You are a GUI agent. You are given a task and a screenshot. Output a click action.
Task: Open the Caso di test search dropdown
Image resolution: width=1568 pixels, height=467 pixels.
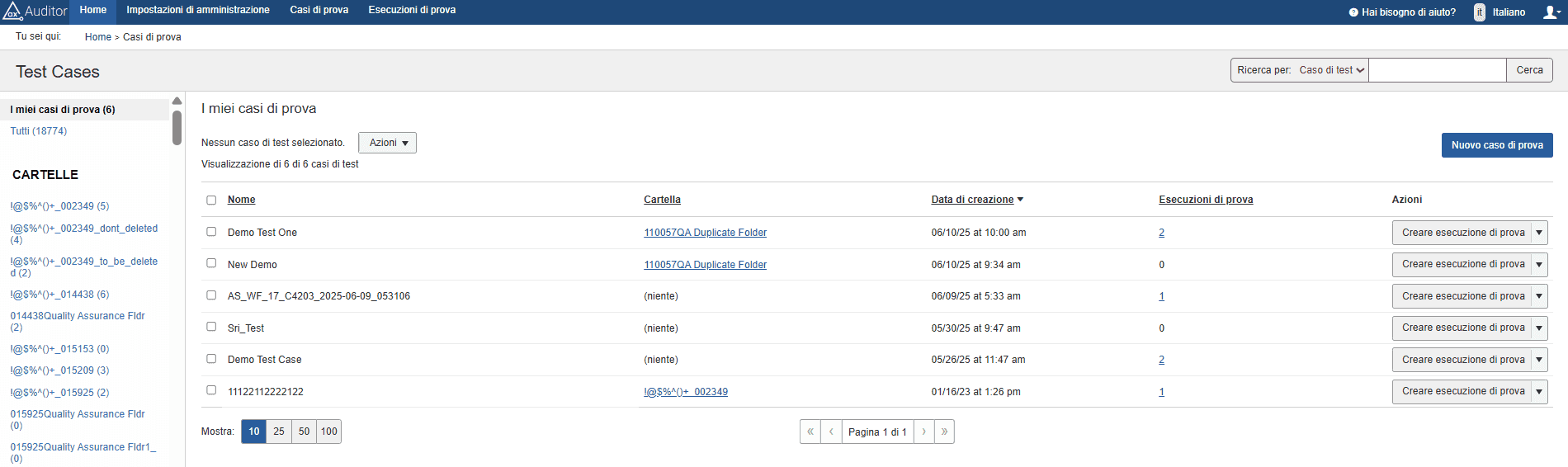pos(1331,70)
